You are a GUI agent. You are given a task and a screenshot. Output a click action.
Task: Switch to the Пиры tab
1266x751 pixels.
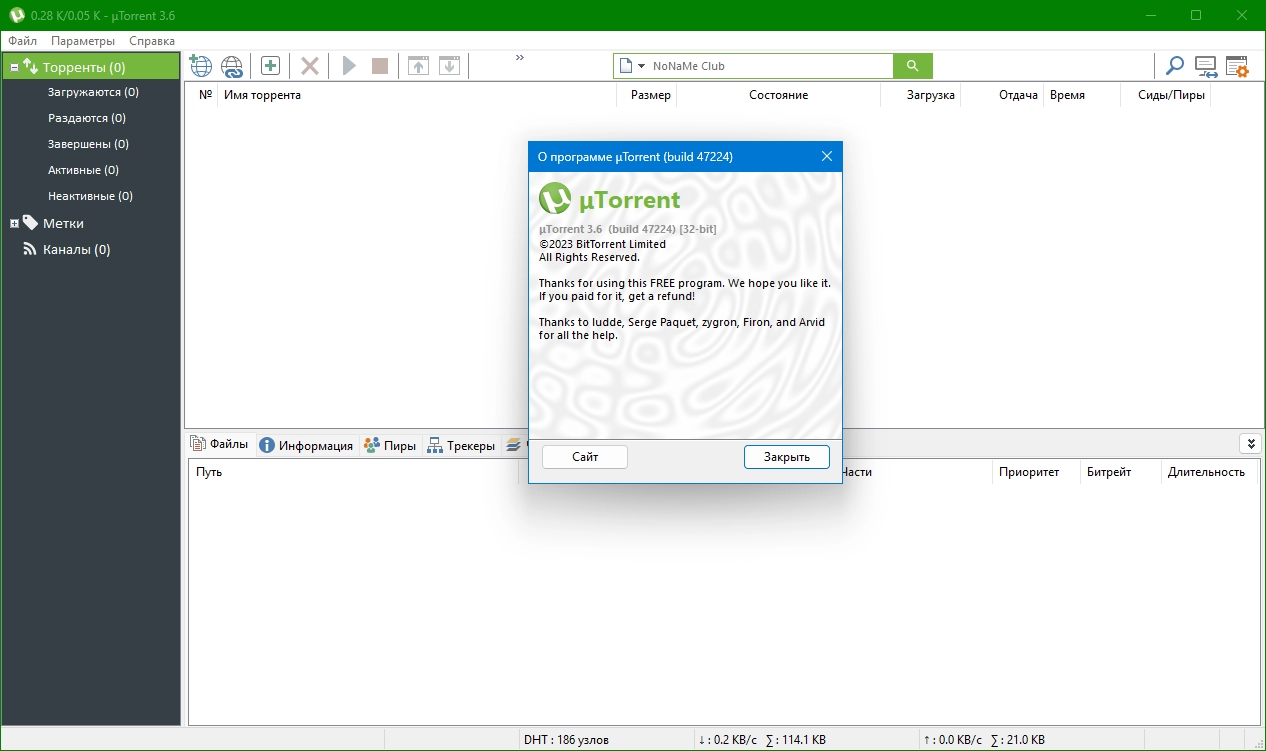pyautogui.click(x=390, y=446)
